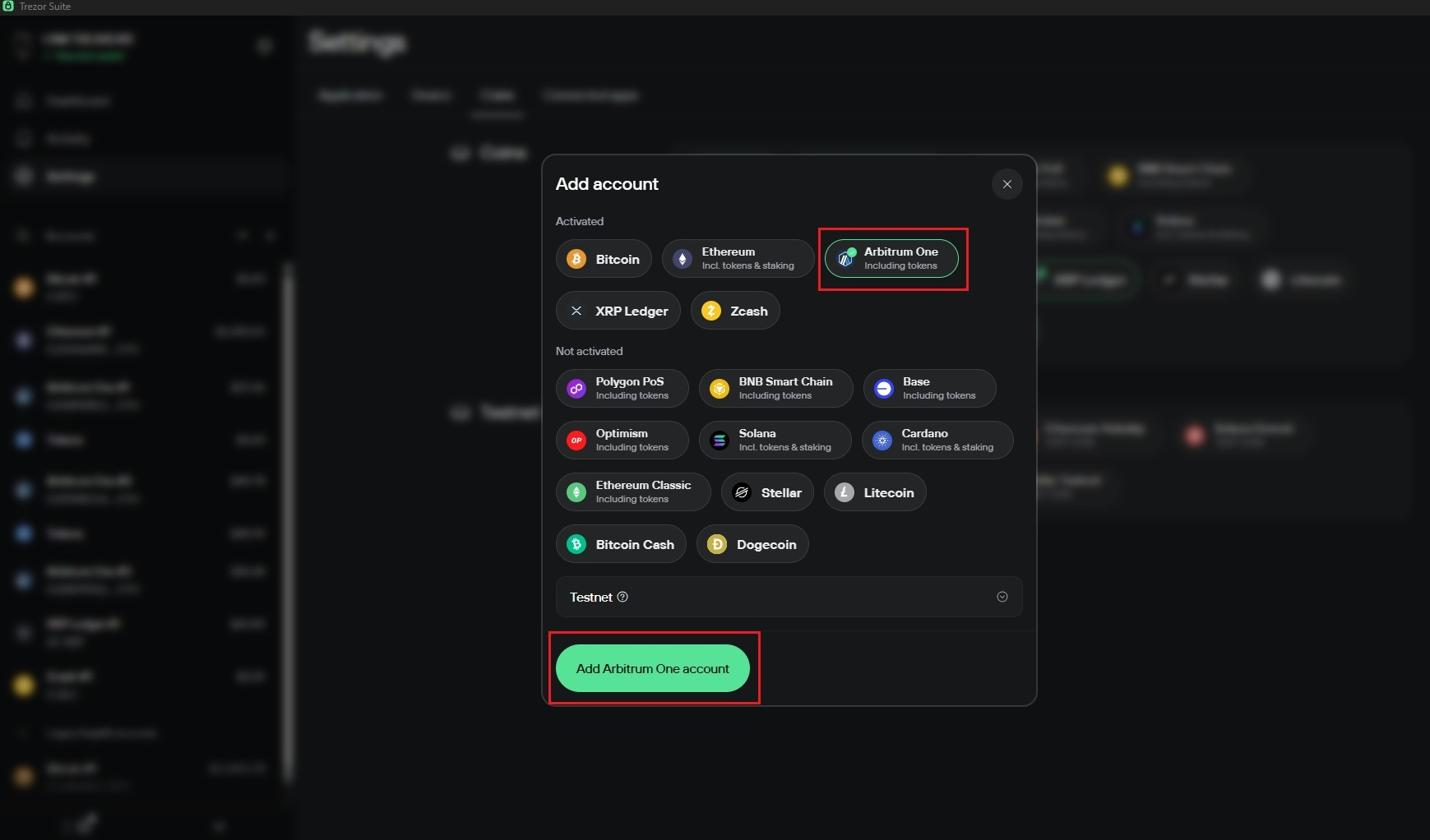Image resolution: width=1430 pixels, height=840 pixels.
Task: Activate Polygon PoS network
Action: pyautogui.click(x=622, y=388)
